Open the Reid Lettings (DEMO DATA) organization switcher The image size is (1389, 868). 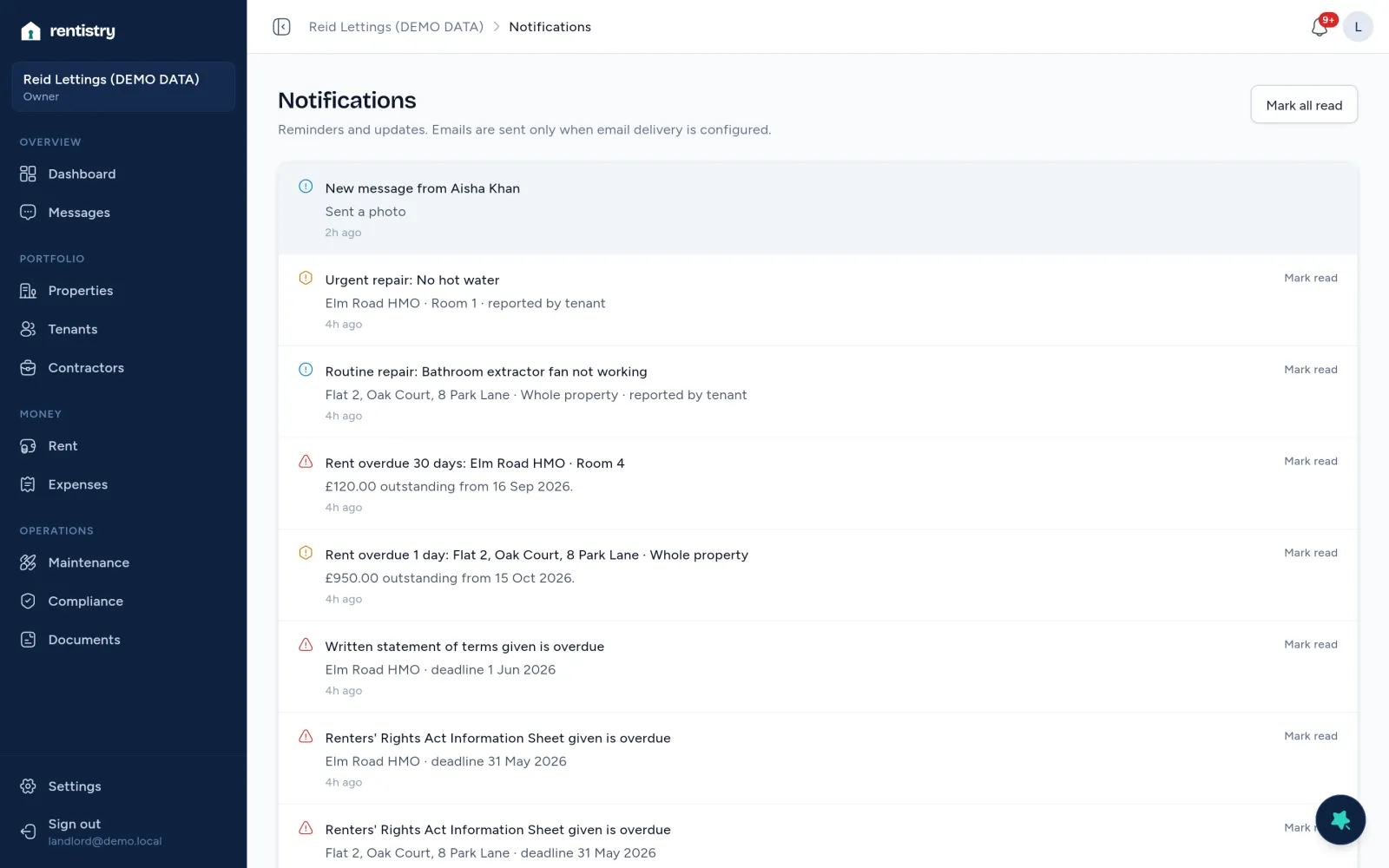coord(123,87)
